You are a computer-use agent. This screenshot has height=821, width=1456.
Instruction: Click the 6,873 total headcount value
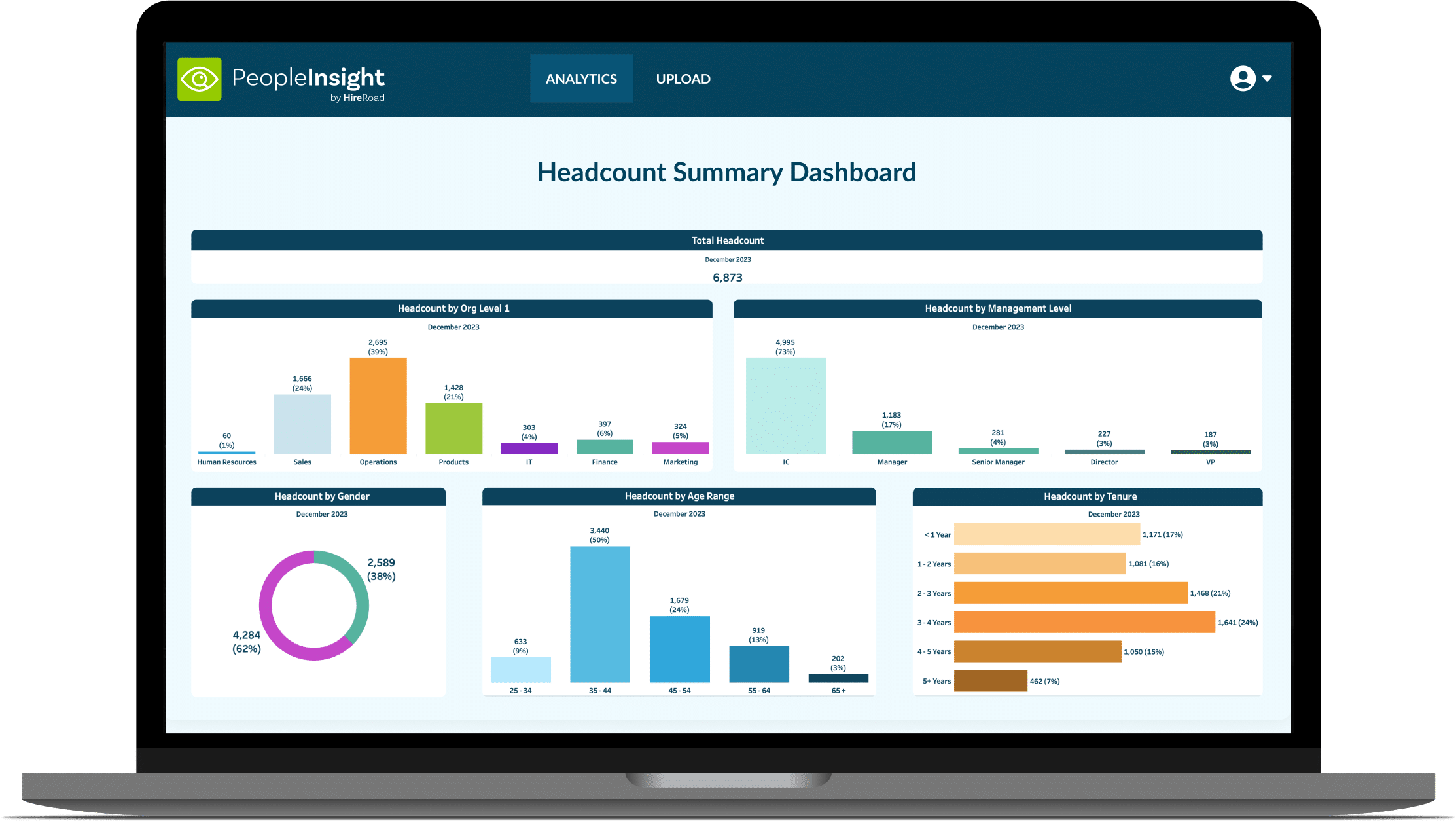727,278
